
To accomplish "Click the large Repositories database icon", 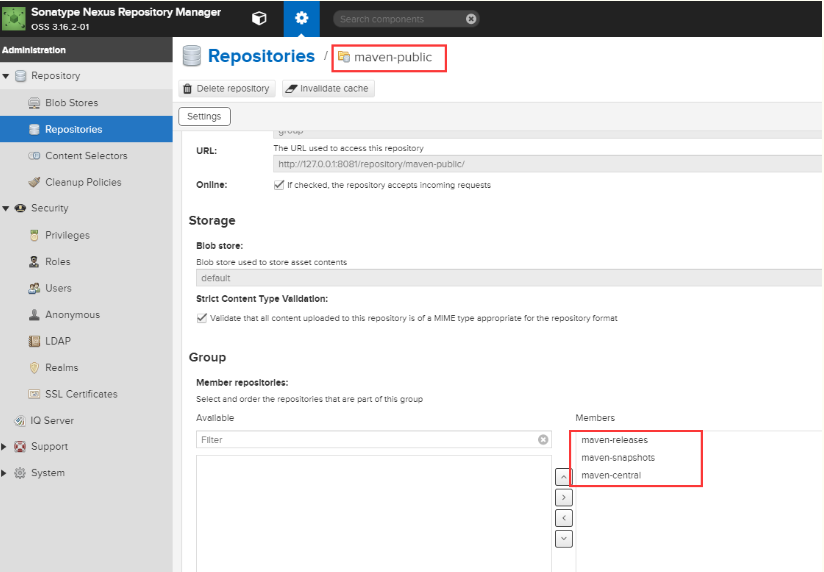I will click(x=192, y=56).
